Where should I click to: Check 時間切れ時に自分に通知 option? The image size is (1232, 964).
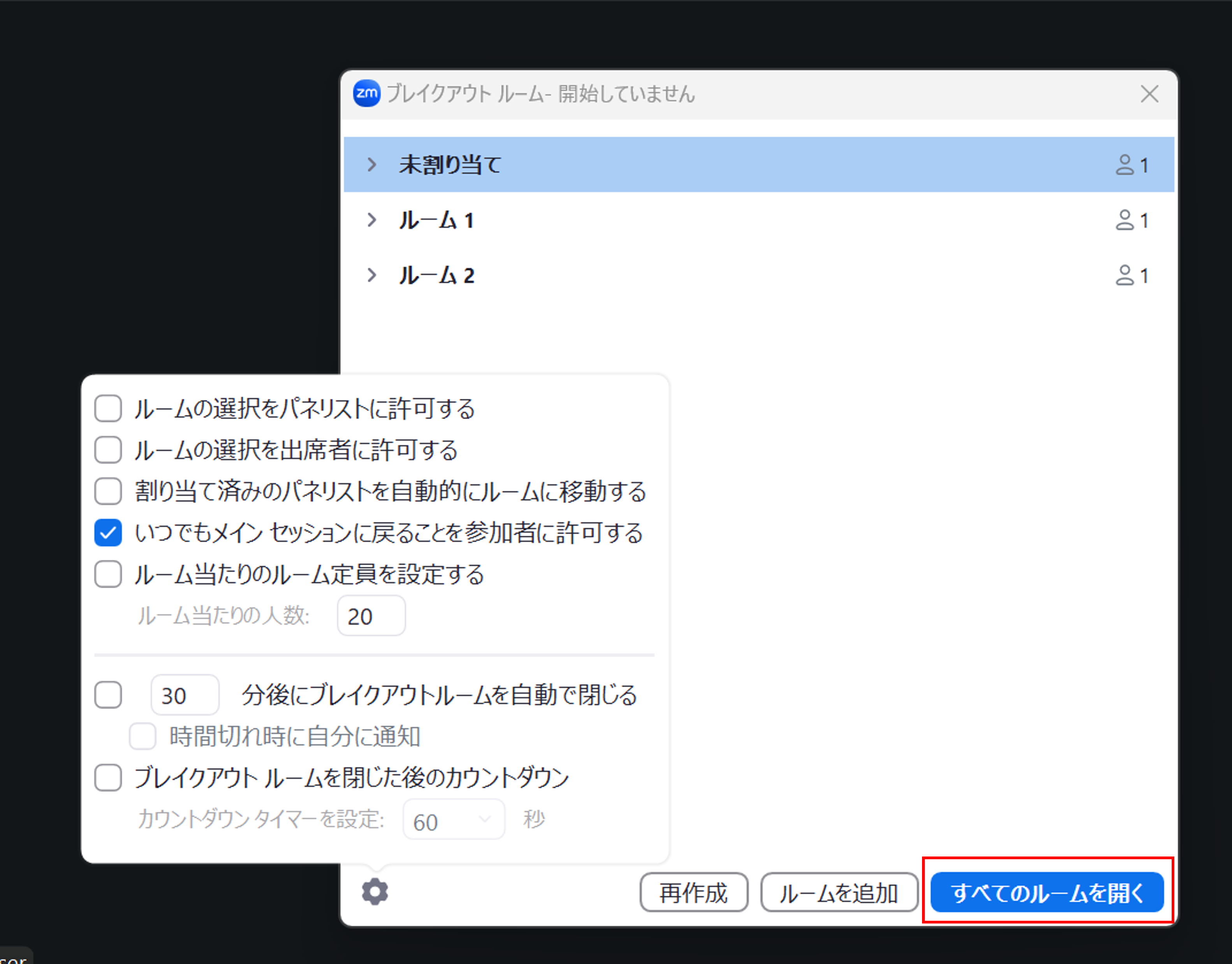[x=142, y=737]
